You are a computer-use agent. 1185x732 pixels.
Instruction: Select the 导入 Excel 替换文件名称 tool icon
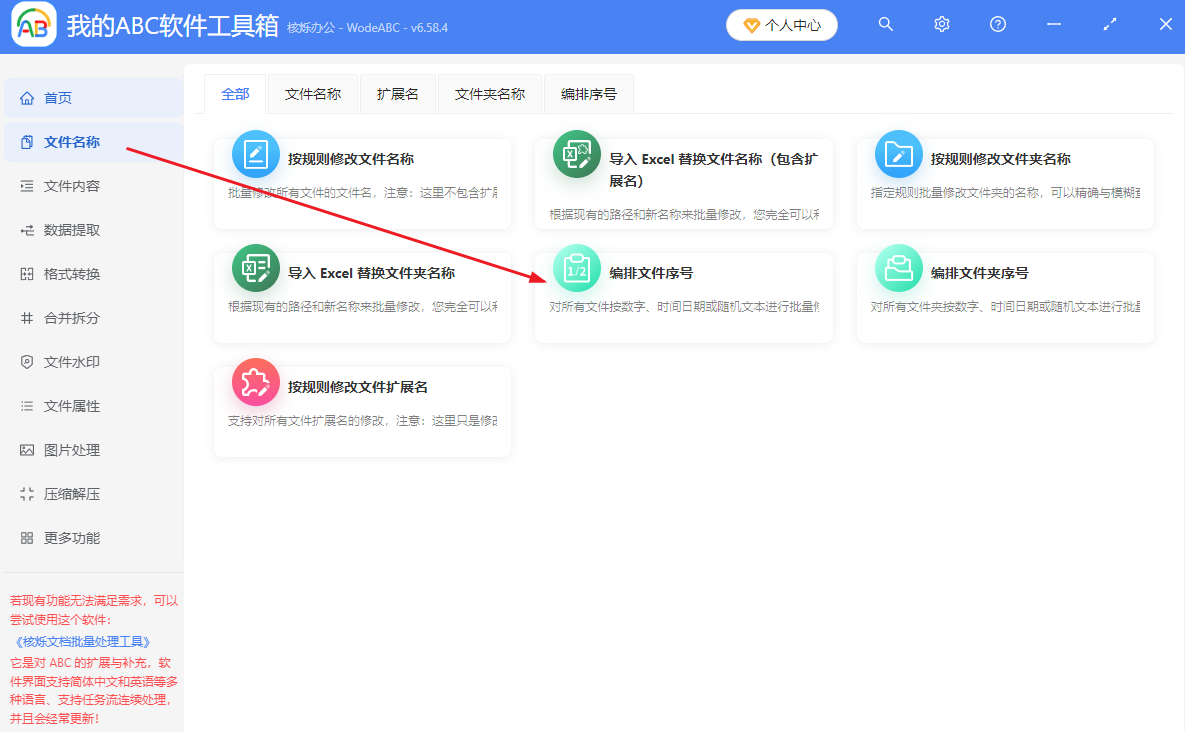pyautogui.click(x=576, y=155)
